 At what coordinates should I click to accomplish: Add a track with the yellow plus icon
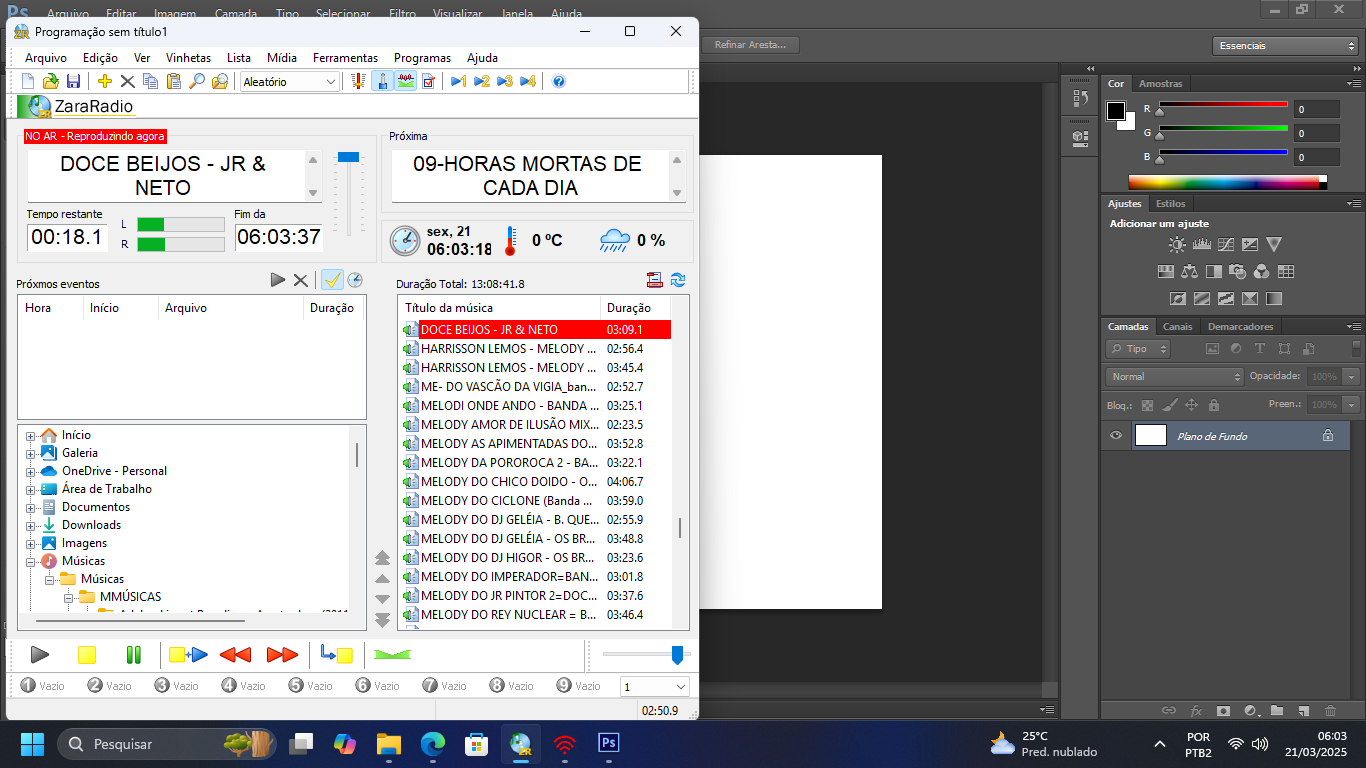click(104, 82)
